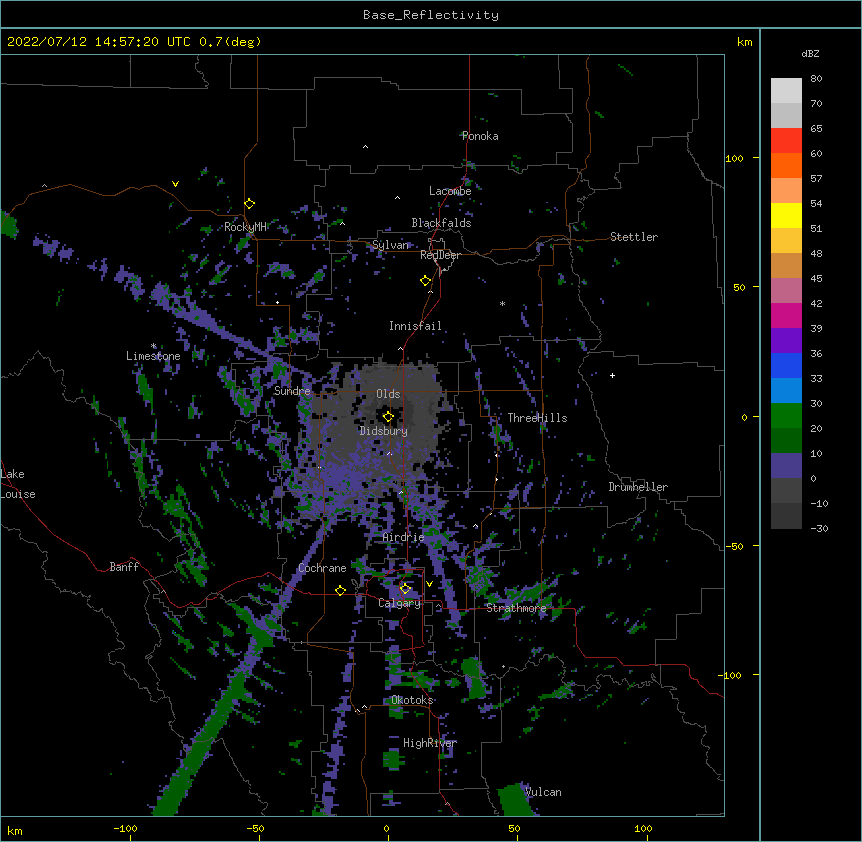862x842 pixels.
Task: Click the 100 tick on the vertical axis
Action: (x=734, y=158)
